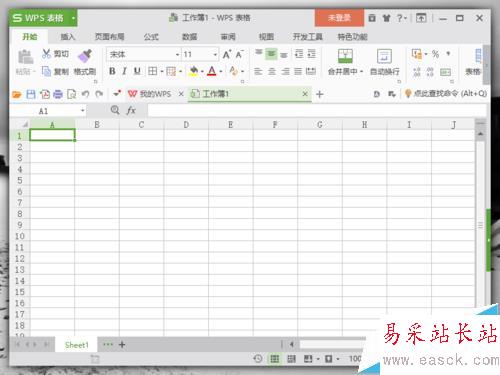Screen dimensions: 500x375
Task: Open fill color dropdown arrow
Action: point(202,71)
